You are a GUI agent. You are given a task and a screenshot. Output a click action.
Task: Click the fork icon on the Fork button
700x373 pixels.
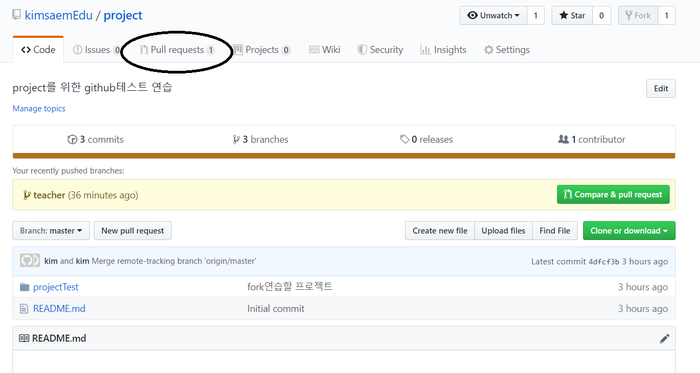(629, 16)
